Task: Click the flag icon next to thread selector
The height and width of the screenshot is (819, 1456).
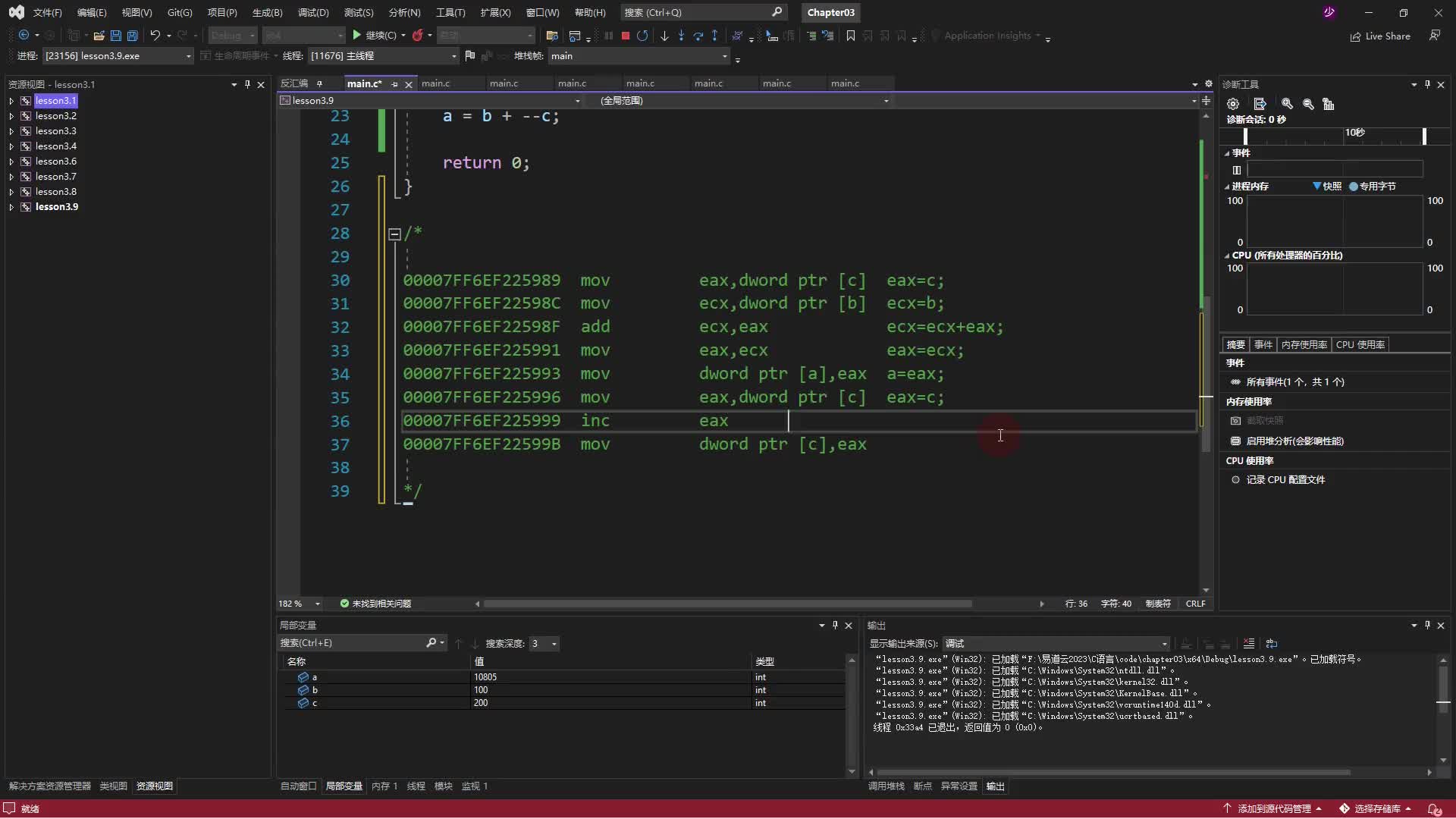Action: coord(469,55)
